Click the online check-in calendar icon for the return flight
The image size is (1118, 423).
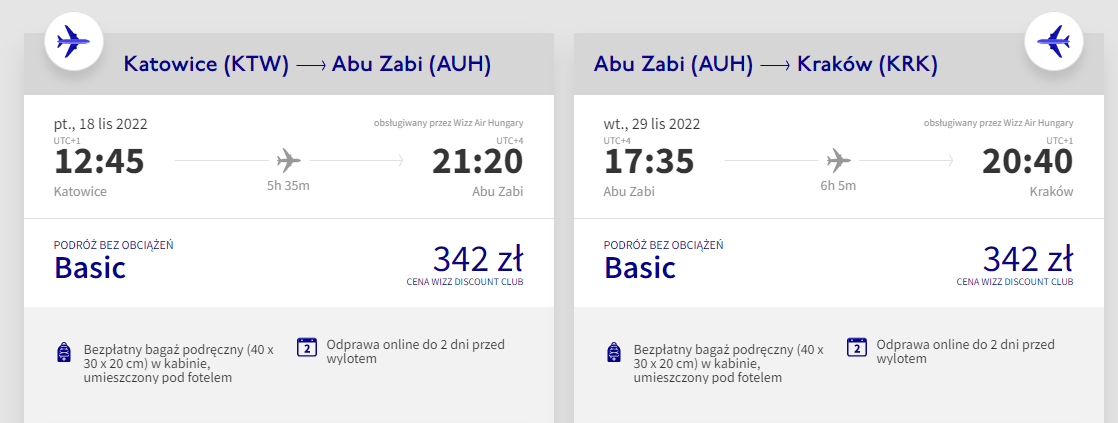[856, 347]
